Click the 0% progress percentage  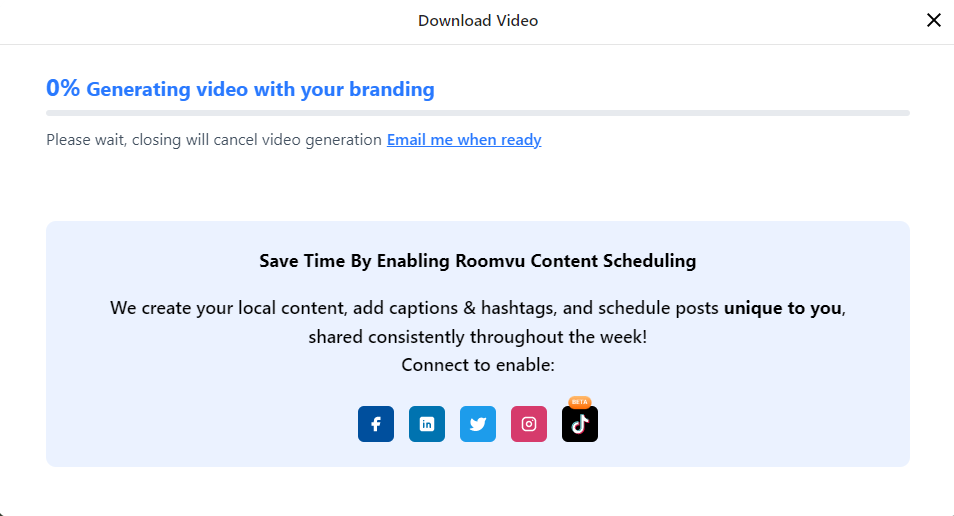point(63,88)
